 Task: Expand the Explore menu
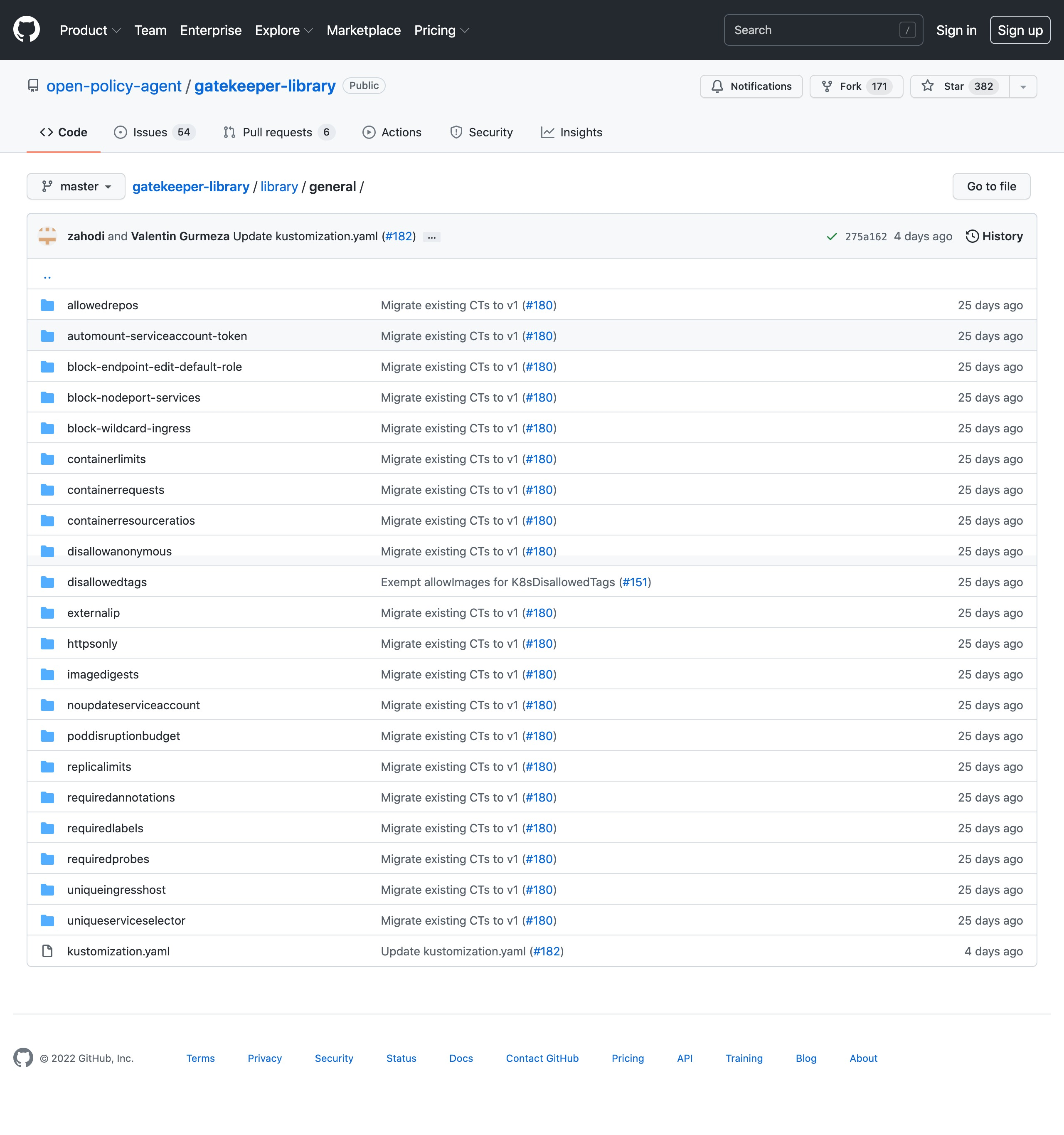tap(284, 30)
